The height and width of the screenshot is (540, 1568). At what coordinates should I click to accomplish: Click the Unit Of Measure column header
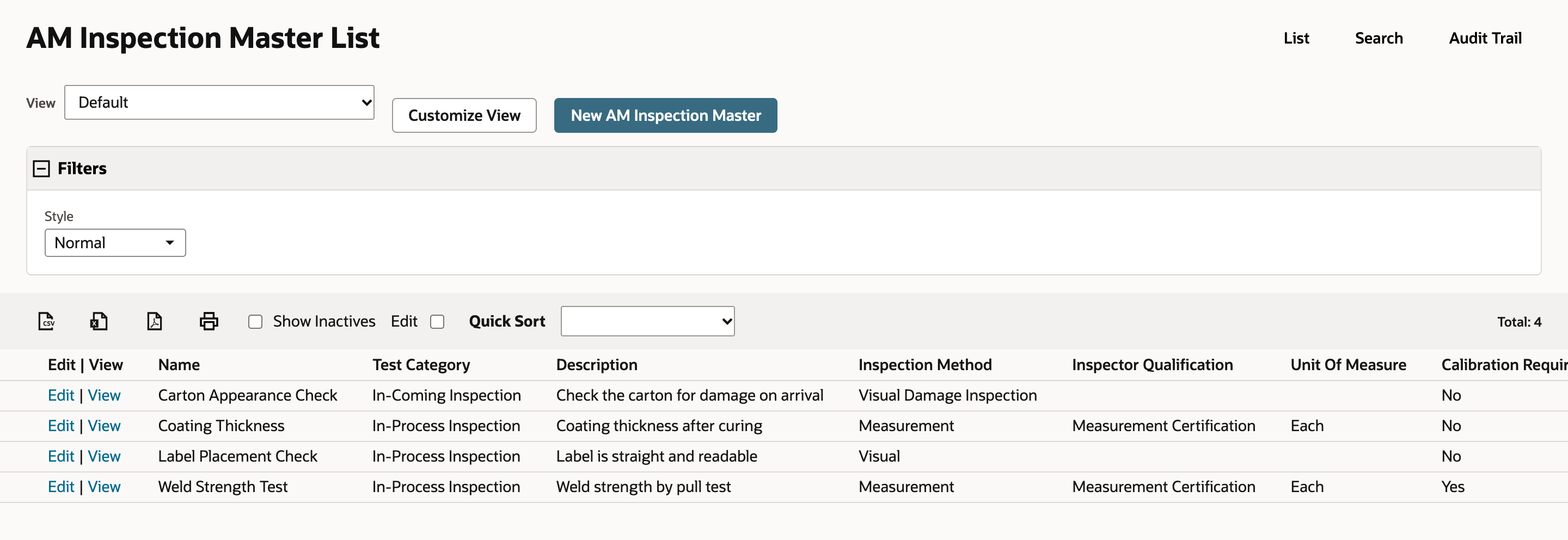[1348, 365]
